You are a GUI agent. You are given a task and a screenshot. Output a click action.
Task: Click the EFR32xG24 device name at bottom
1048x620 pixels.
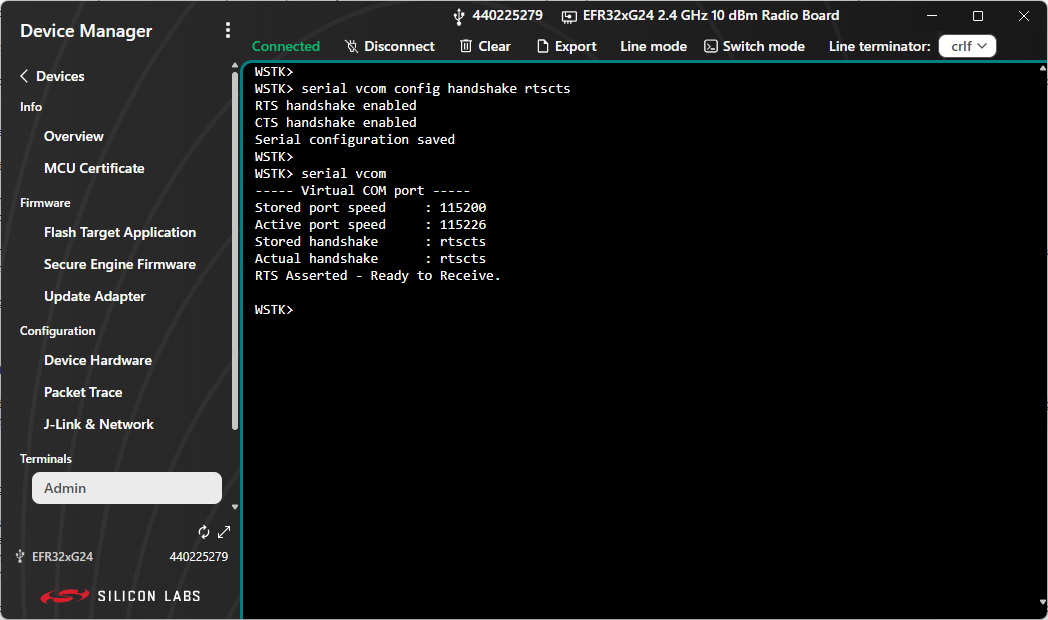point(62,557)
